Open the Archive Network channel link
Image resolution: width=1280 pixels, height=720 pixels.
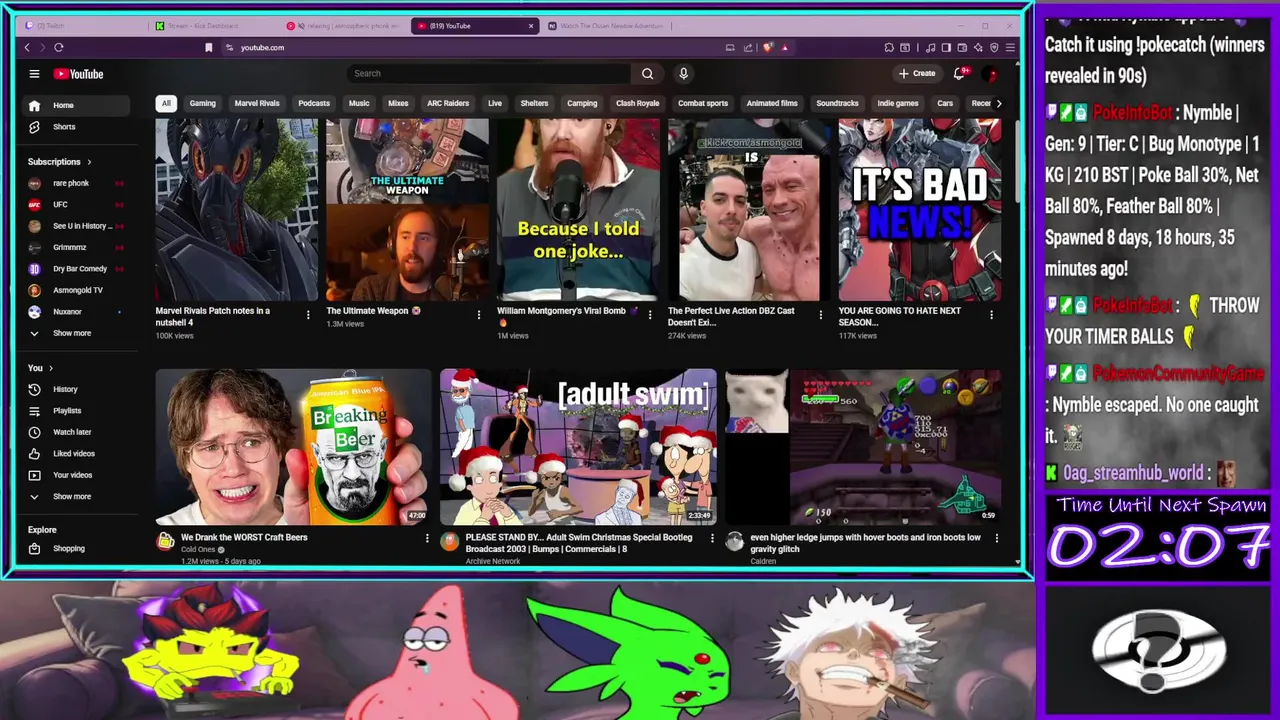point(493,561)
